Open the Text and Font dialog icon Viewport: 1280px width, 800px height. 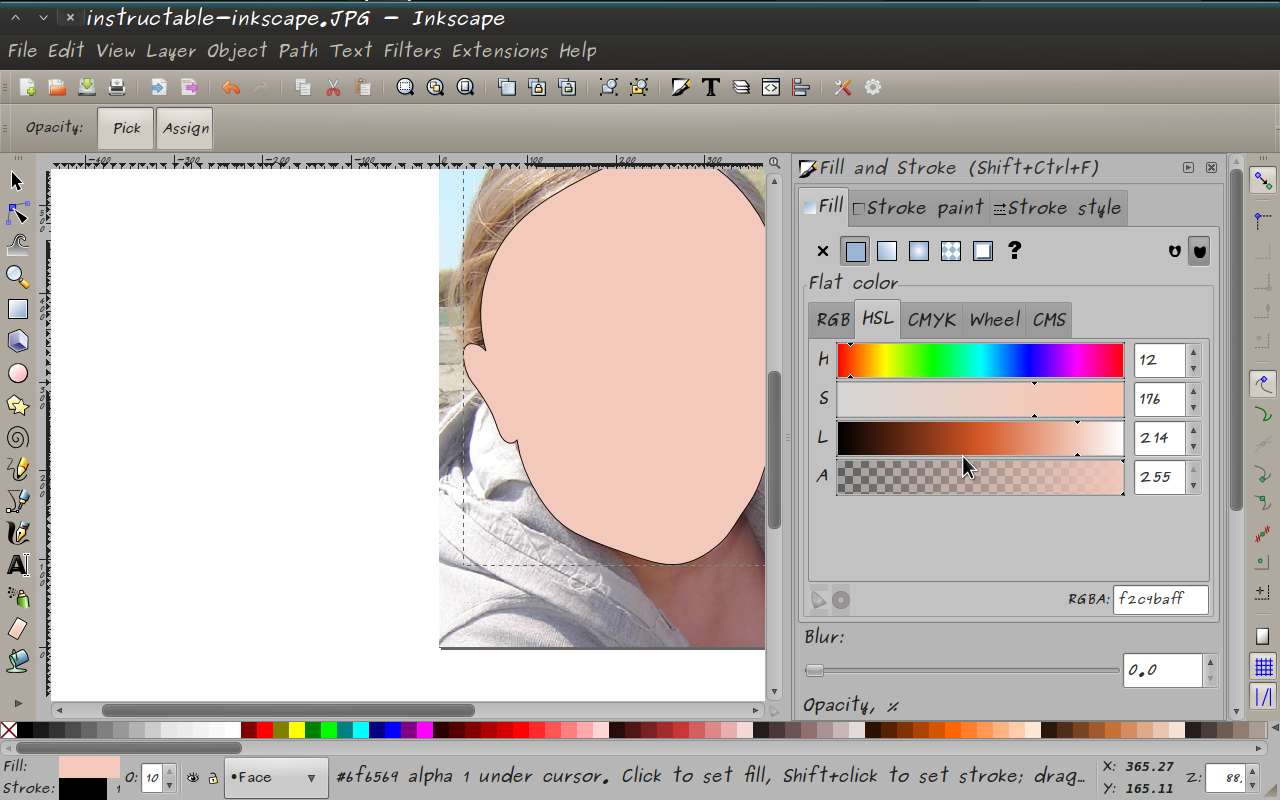click(x=711, y=87)
